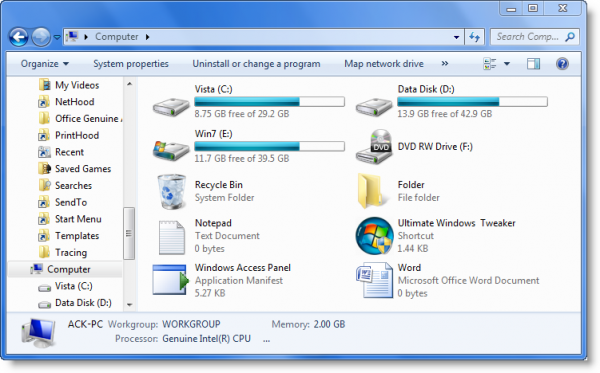Click '11.7 GB free of 39.5 GB' text
The height and width of the screenshot is (373, 600).
[242, 158]
